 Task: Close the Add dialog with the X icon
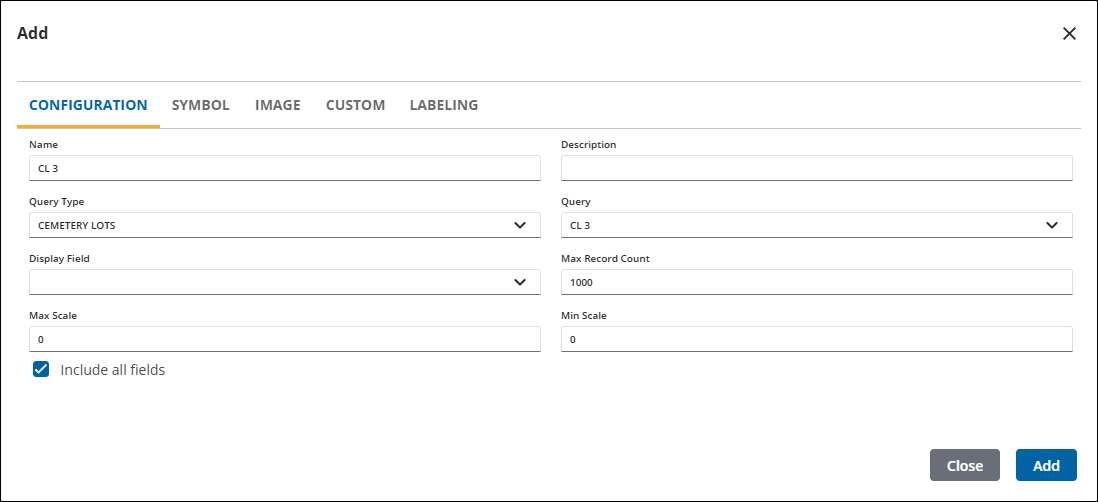(x=1069, y=34)
